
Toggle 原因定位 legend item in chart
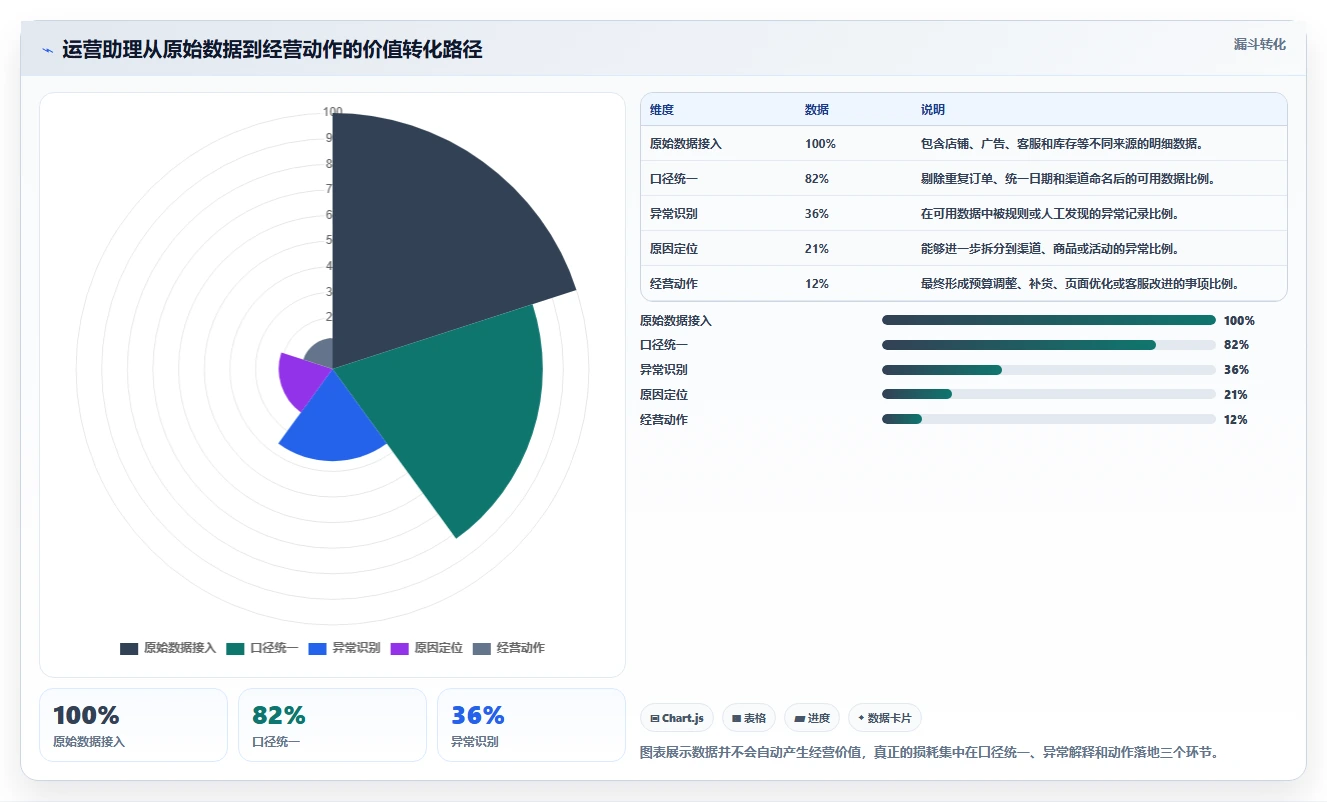(x=426, y=648)
